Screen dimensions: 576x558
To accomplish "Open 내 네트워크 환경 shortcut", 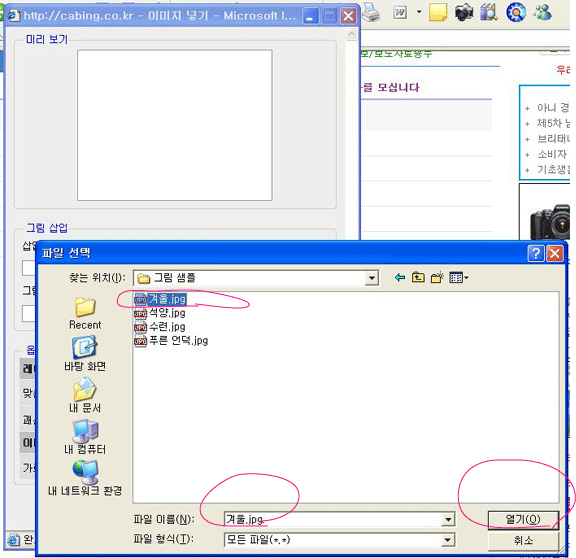I will pos(85,478).
